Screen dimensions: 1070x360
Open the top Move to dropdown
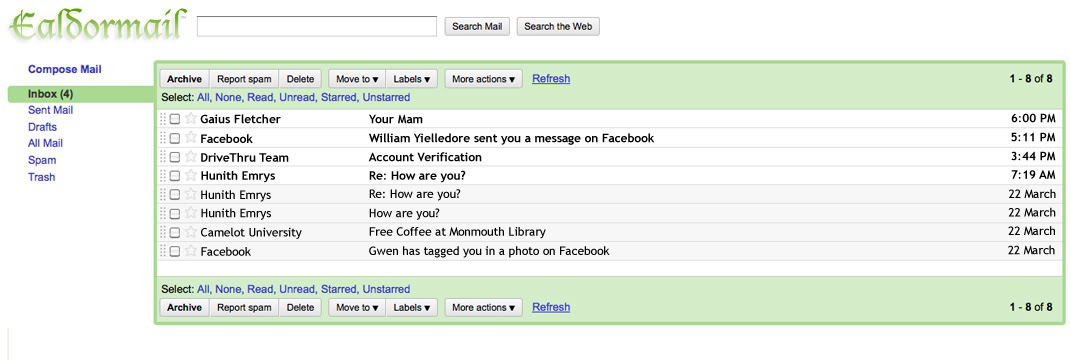tap(357, 79)
